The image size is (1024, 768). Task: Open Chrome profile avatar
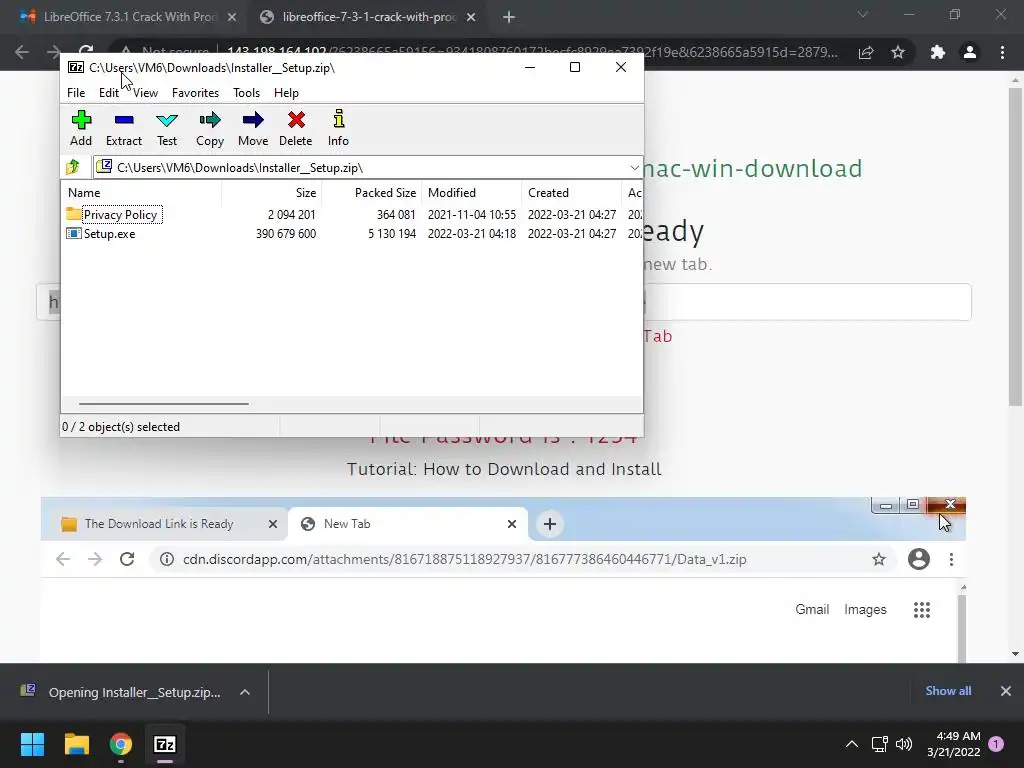[x=970, y=52]
